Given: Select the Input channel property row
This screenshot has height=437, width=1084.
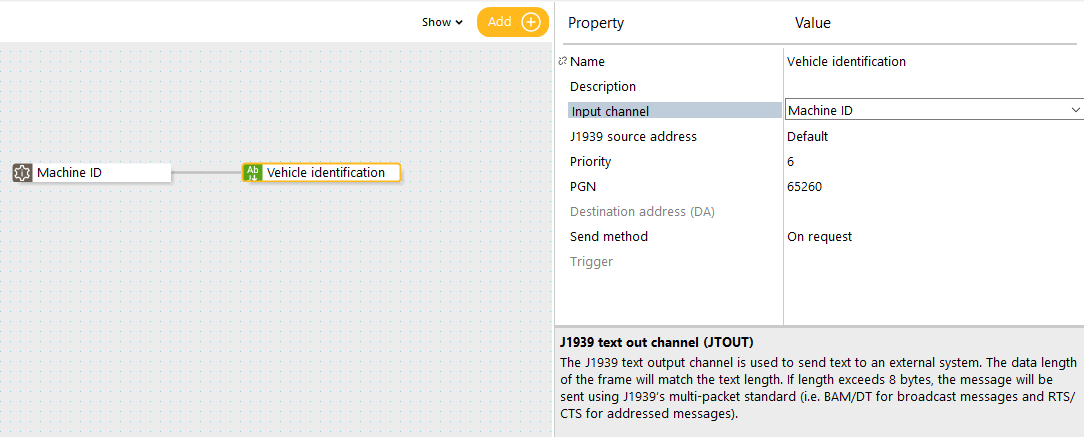Looking at the screenshot, I should (x=675, y=111).
